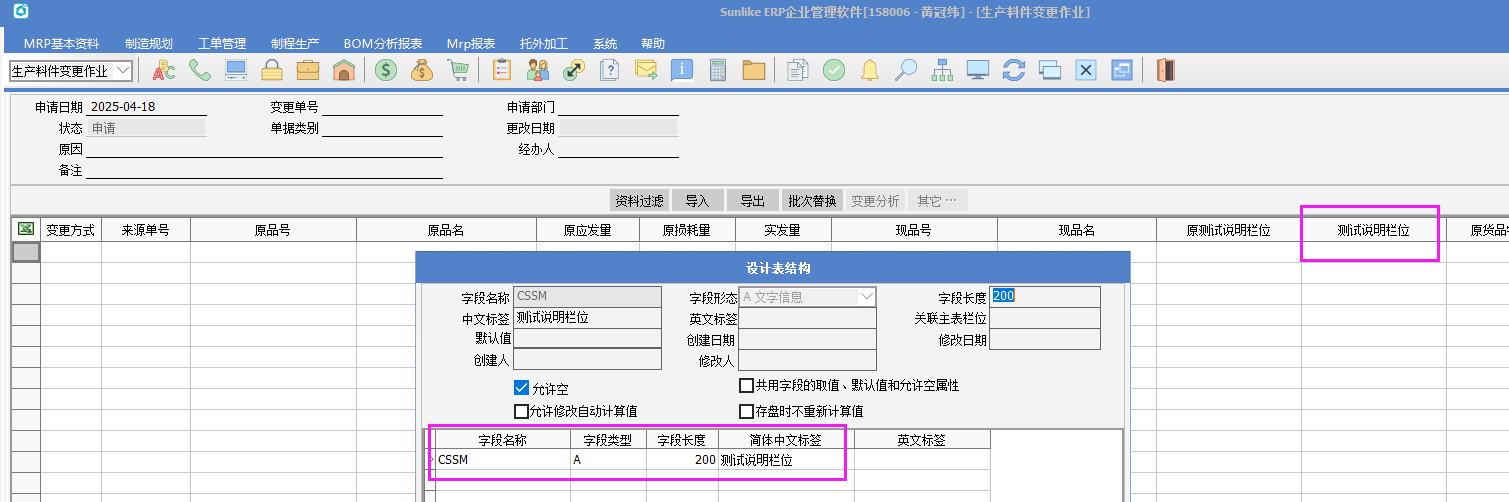
Task: Click the 字段长度 input field
Action: (1044, 297)
